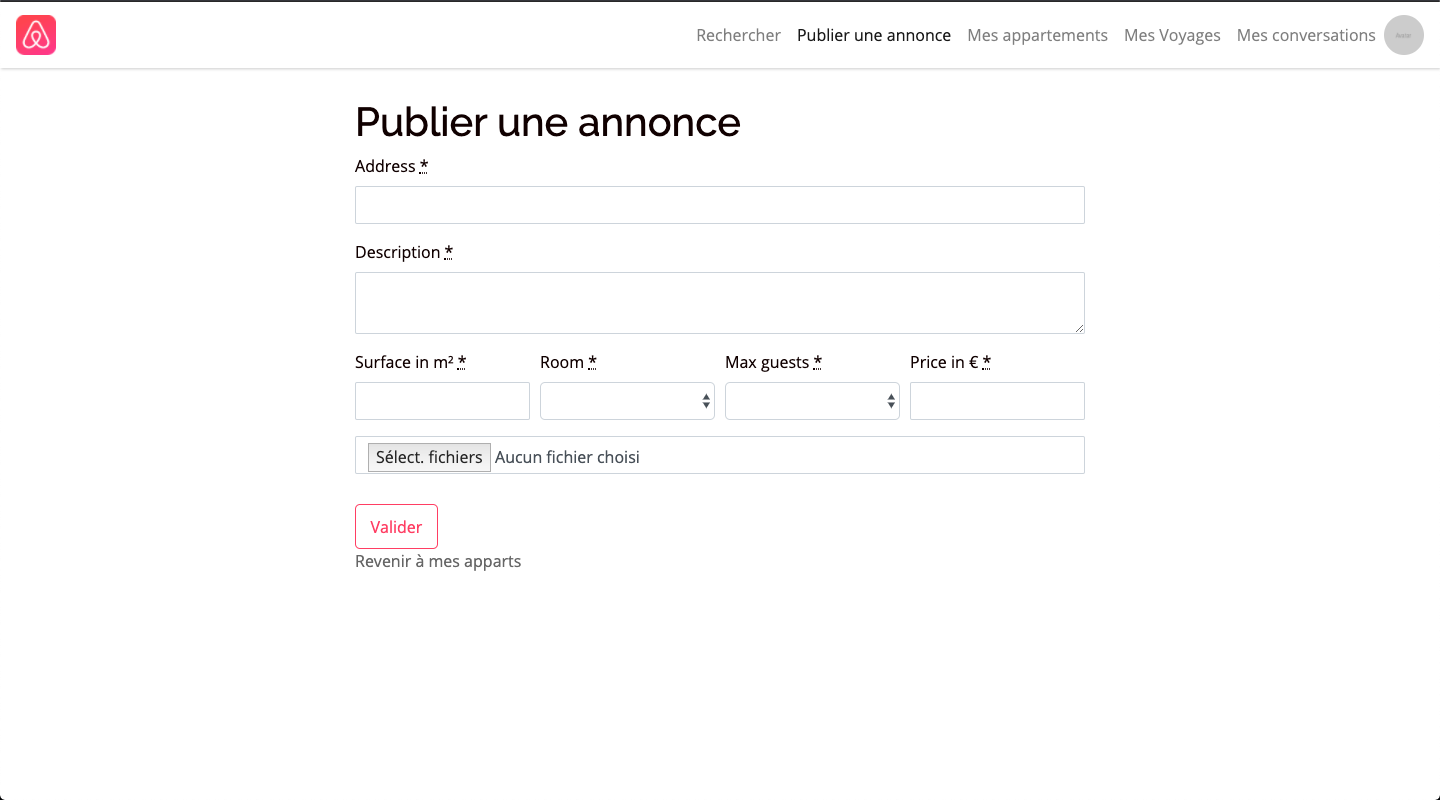This screenshot has height=800, width=1440.
Task: Click the Max guests dropdown arrows
Action: (x=891, y=401)
